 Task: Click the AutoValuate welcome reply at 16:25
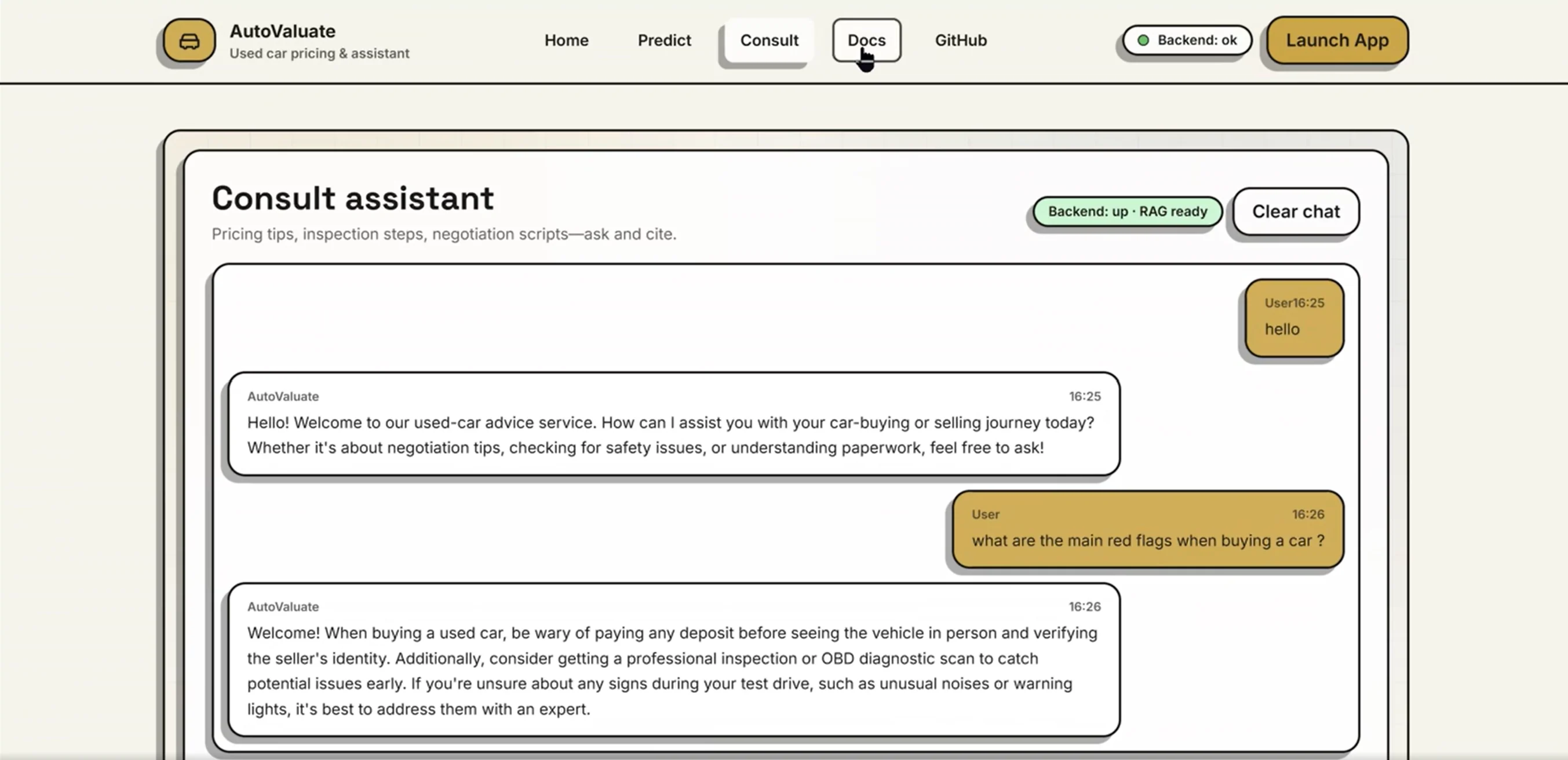coord(674,423)
